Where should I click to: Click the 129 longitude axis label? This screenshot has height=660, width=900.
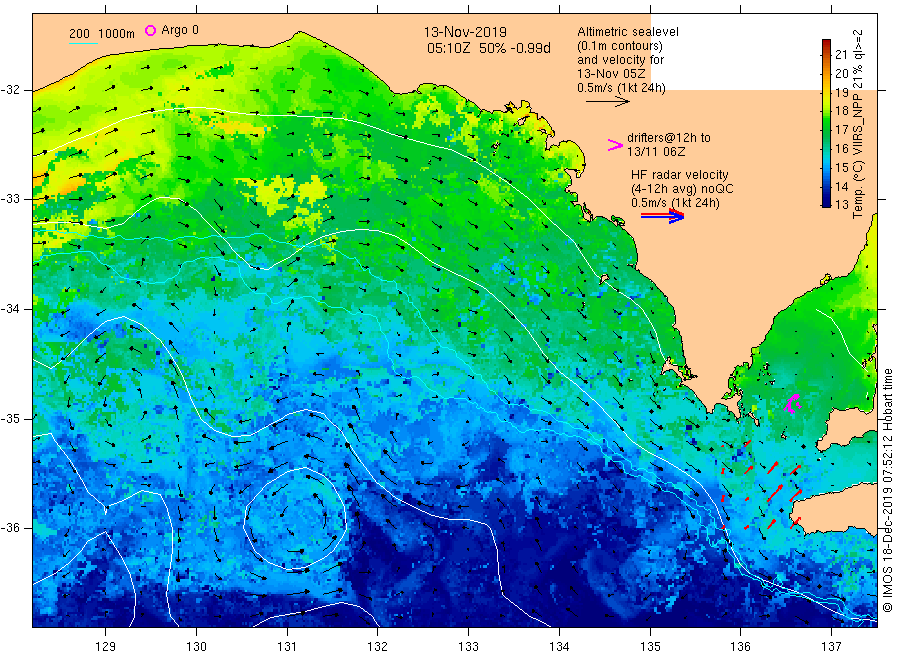coord(106,647)
